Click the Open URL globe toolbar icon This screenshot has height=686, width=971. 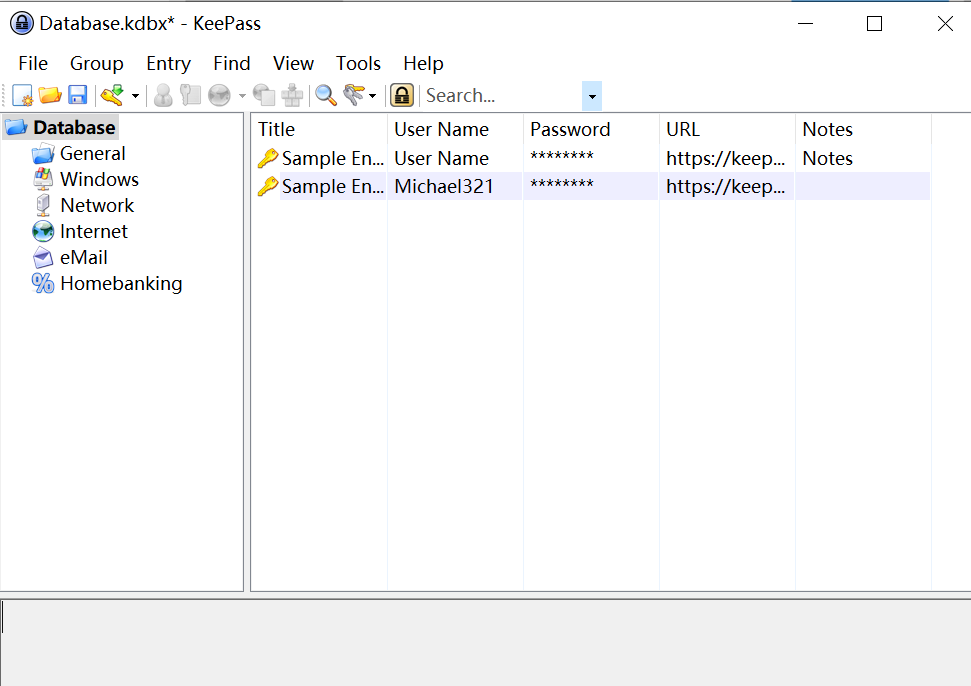pos(219,95)
